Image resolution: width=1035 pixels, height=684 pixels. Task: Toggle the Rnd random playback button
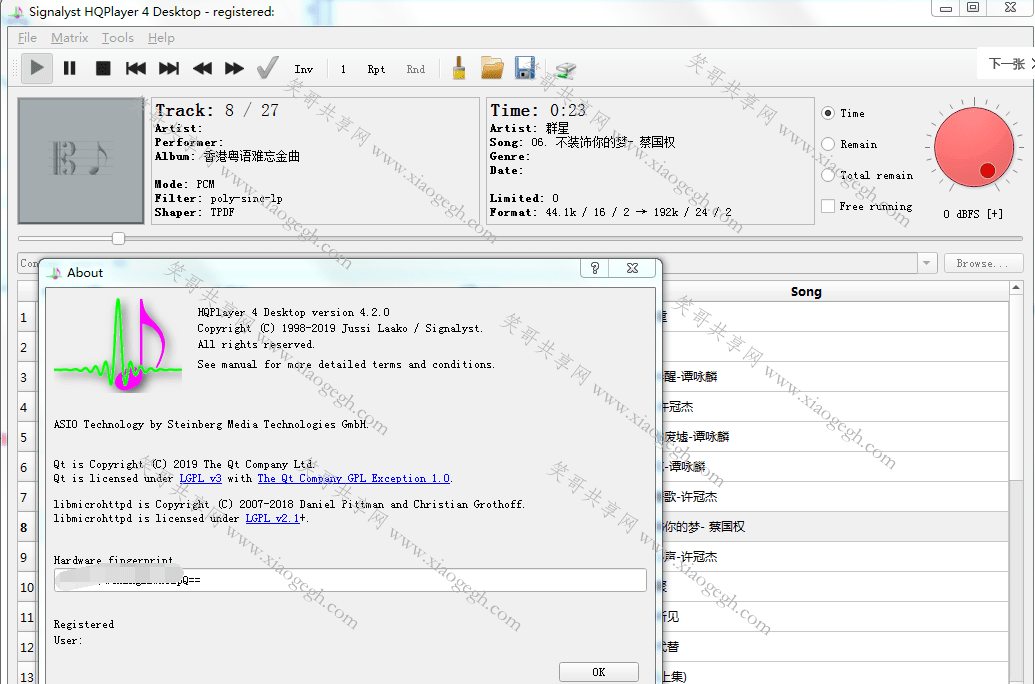(416, 69)
